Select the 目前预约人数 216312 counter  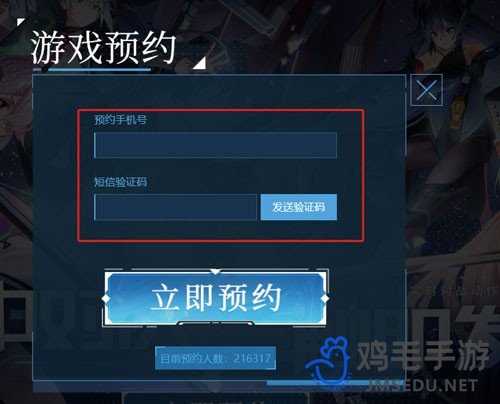tap(215, 358)
